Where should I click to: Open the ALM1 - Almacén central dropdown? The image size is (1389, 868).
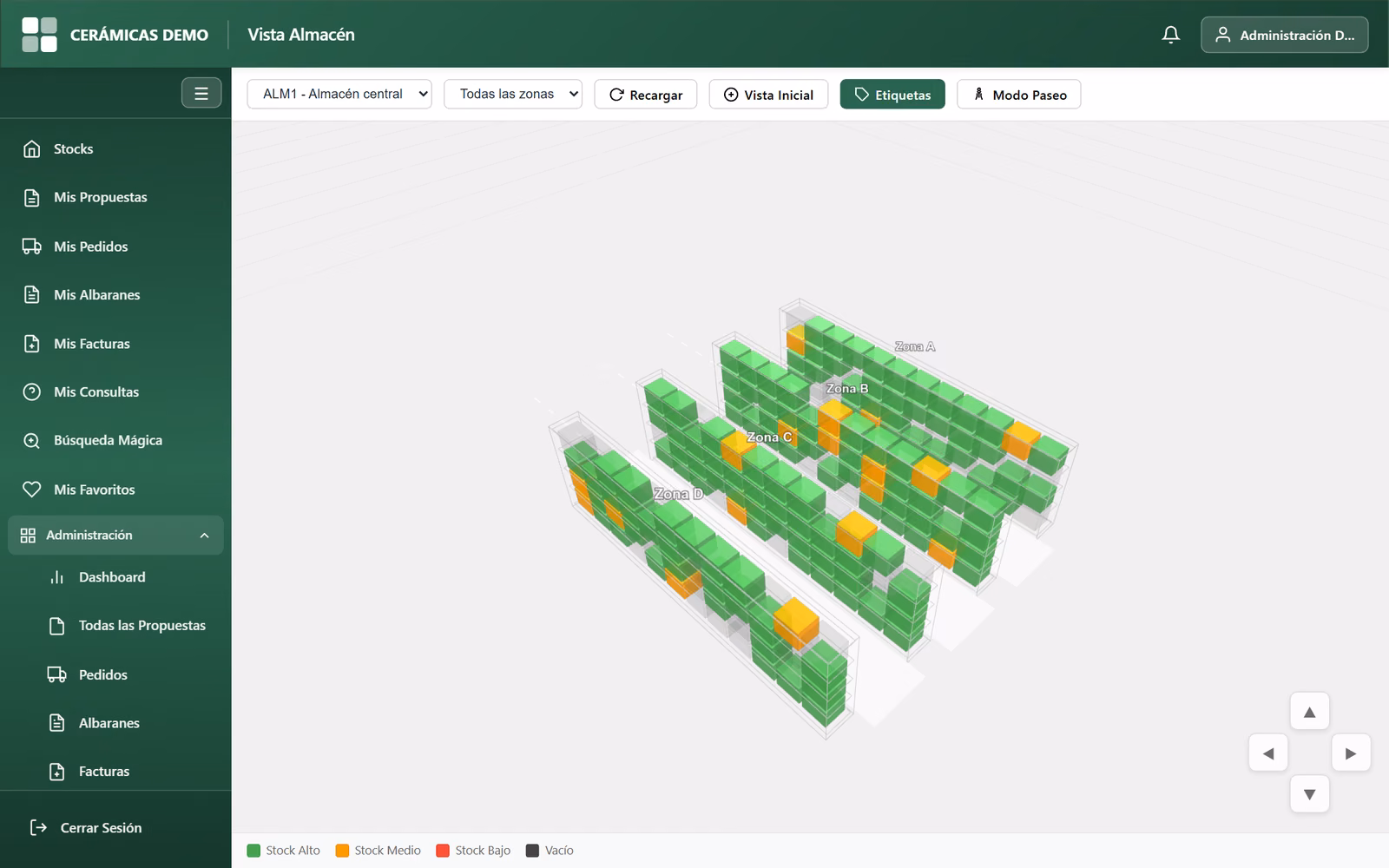(339, 94)
